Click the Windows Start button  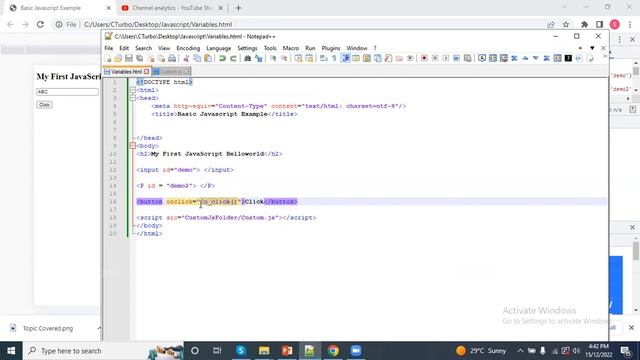coord(11,351)
